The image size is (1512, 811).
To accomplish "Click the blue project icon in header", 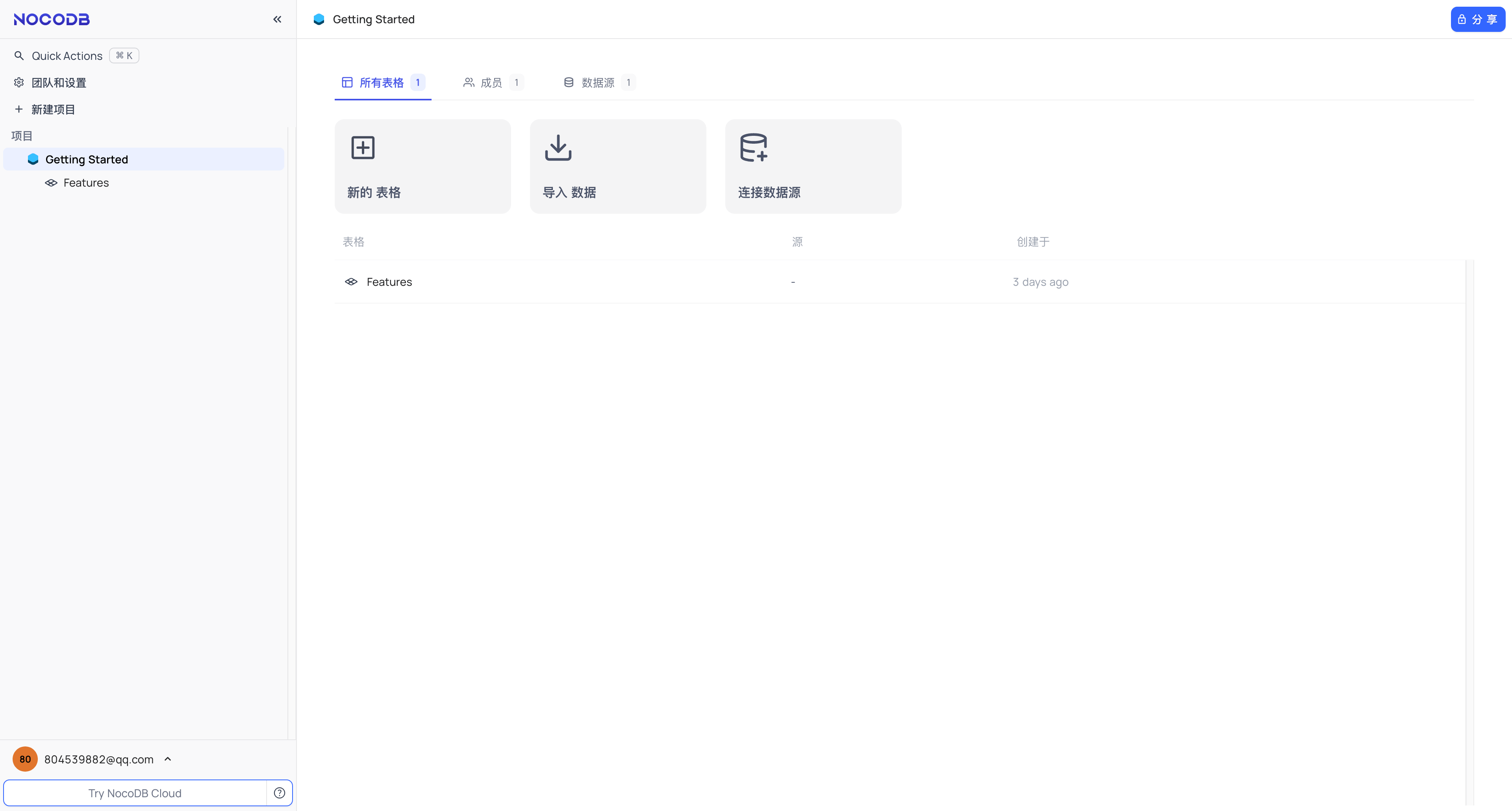I will click(x=319, y=19).
